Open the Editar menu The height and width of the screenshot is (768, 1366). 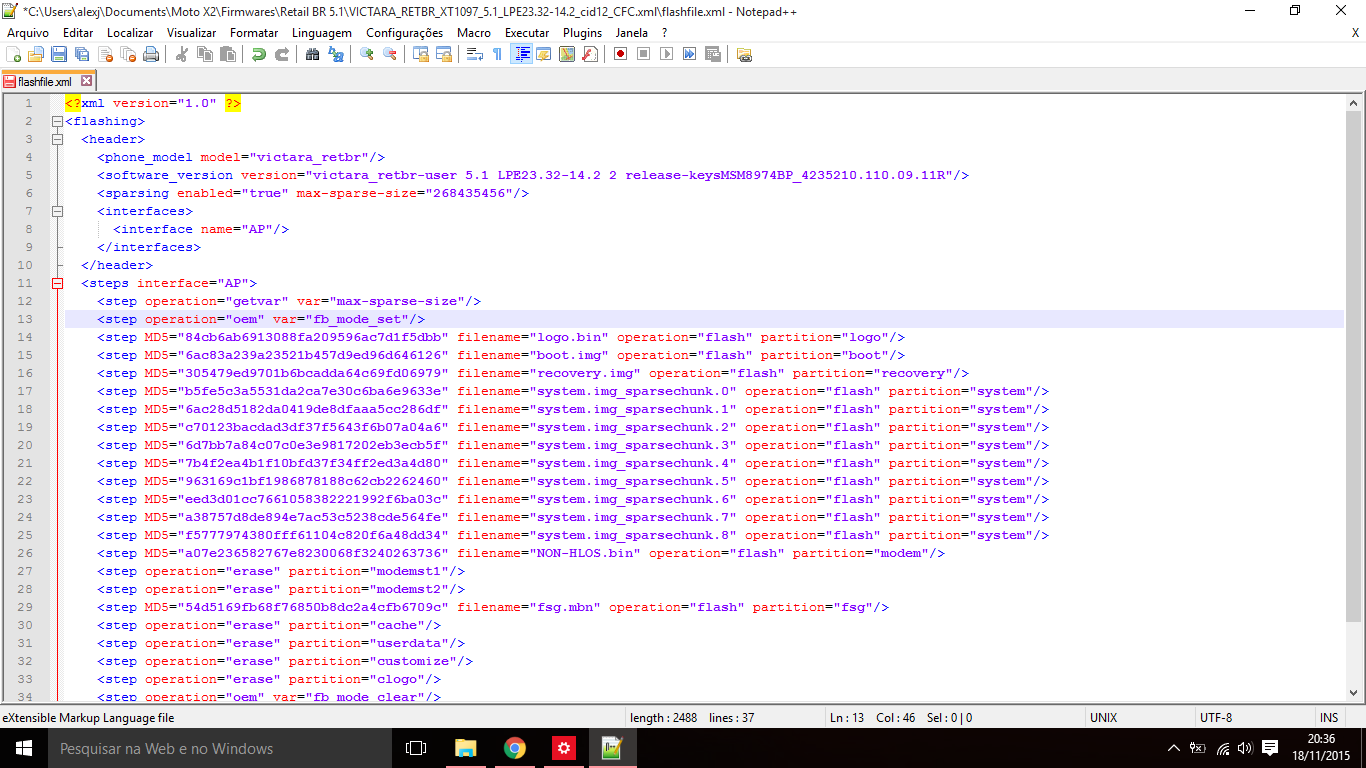pos(78,33)
